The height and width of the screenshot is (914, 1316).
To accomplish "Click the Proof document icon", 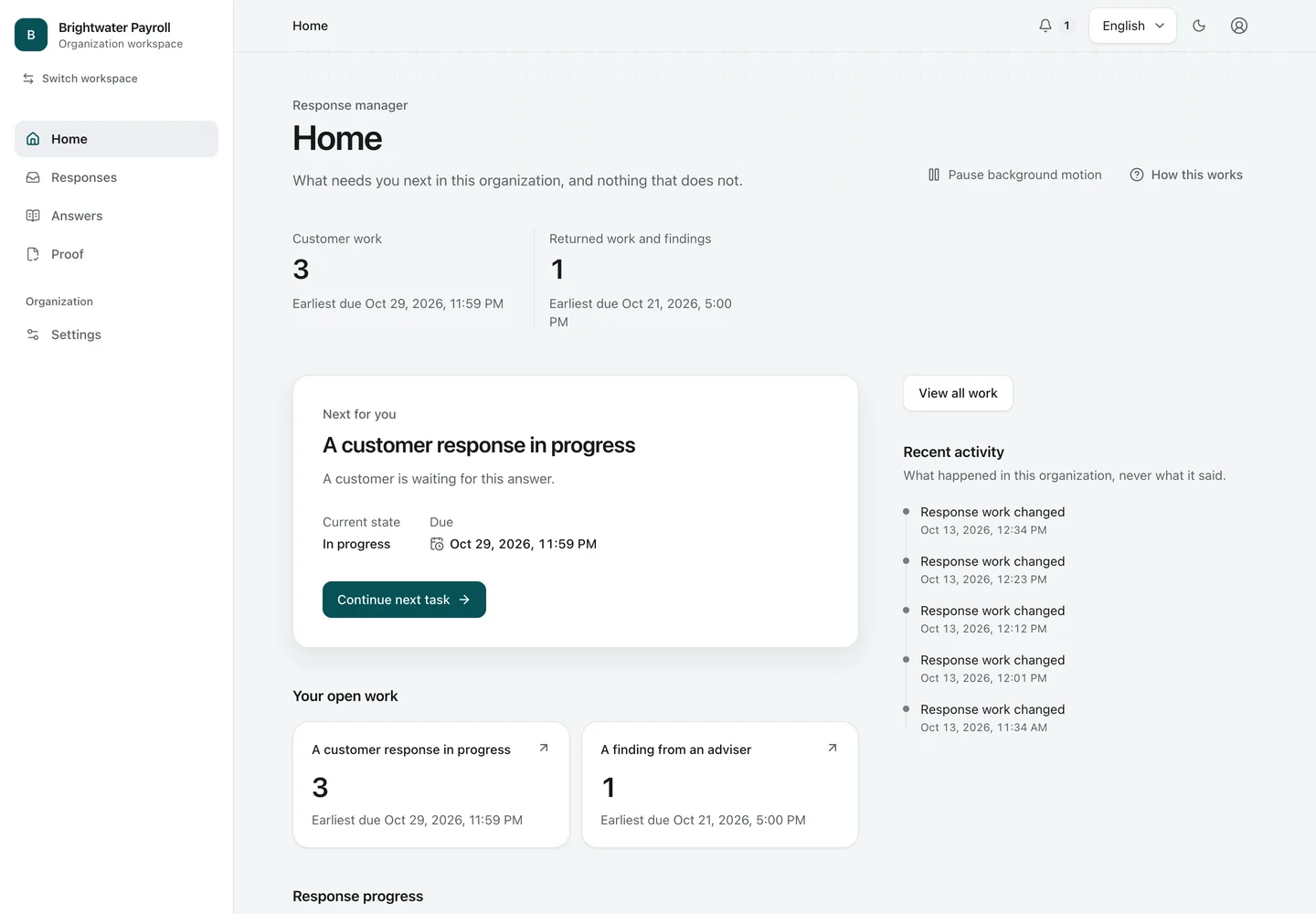I will coord(33,254).
